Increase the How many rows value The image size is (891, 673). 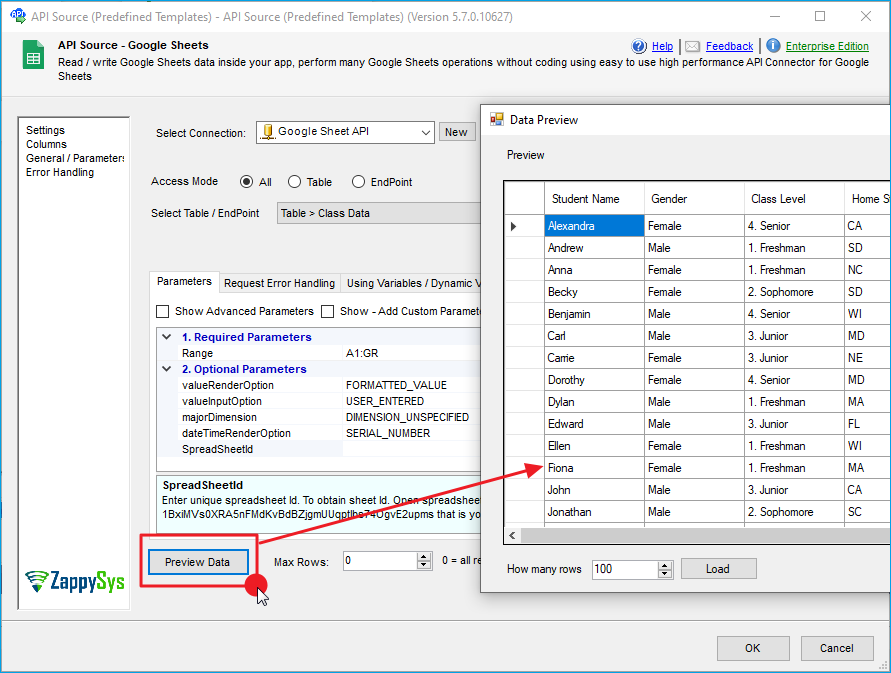click(x=665, y=565)
